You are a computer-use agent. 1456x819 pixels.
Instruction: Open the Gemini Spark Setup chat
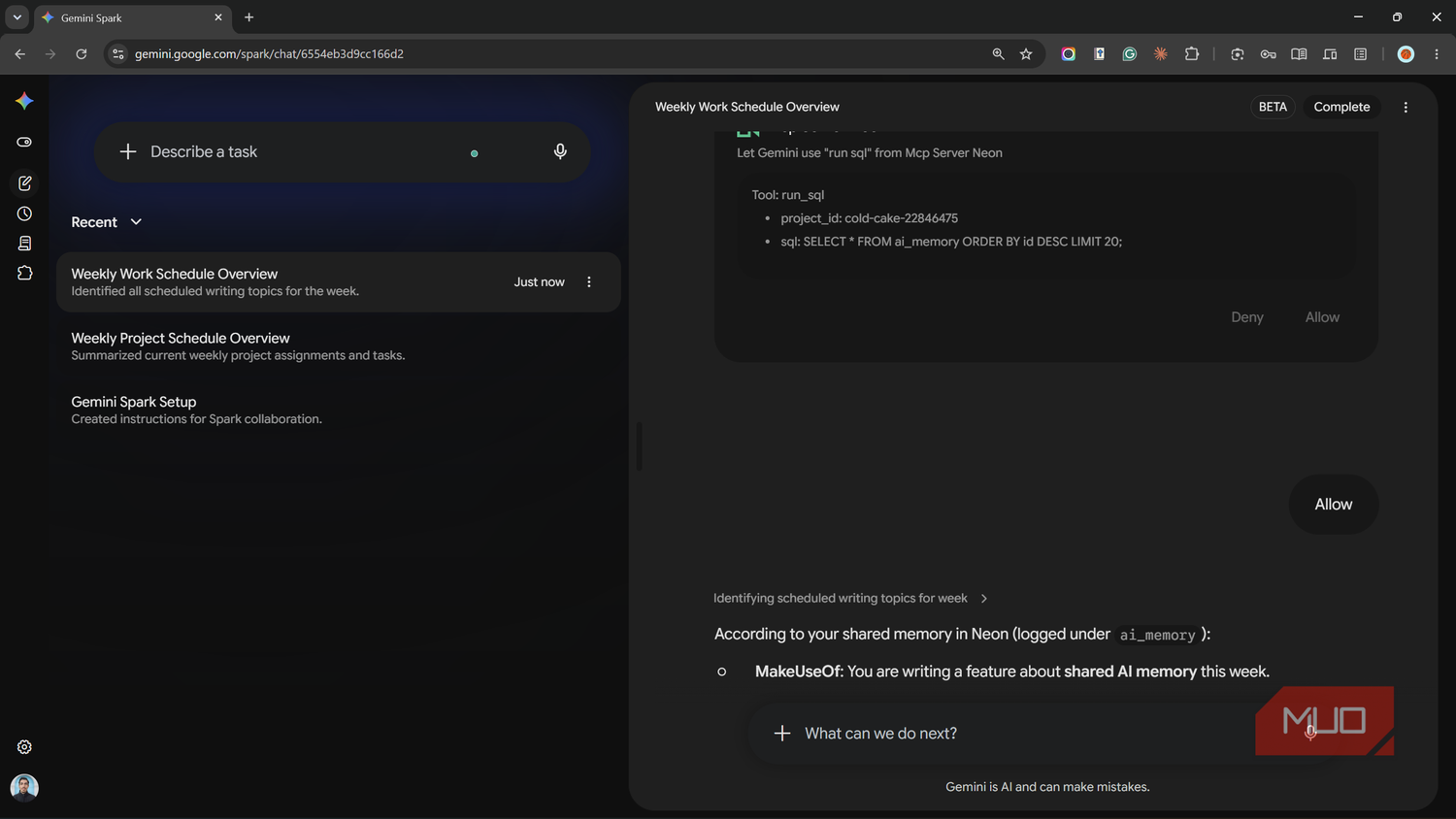(x=339, y=410)
